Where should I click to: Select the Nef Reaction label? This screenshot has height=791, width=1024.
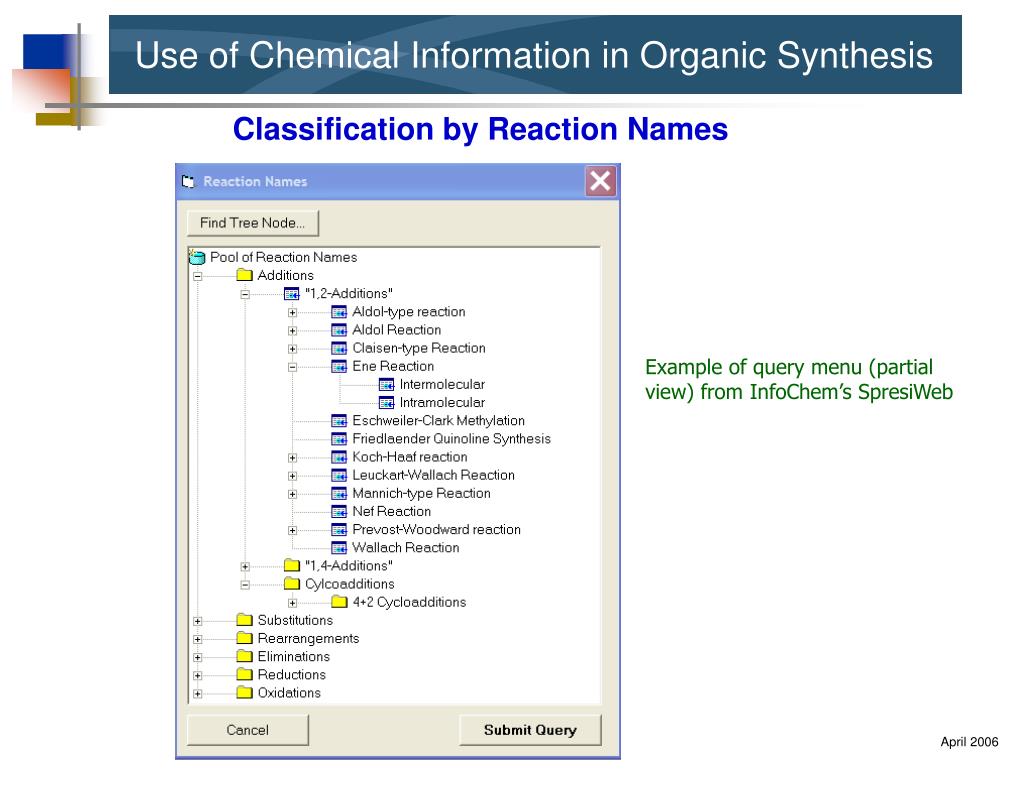coord(392,511)
